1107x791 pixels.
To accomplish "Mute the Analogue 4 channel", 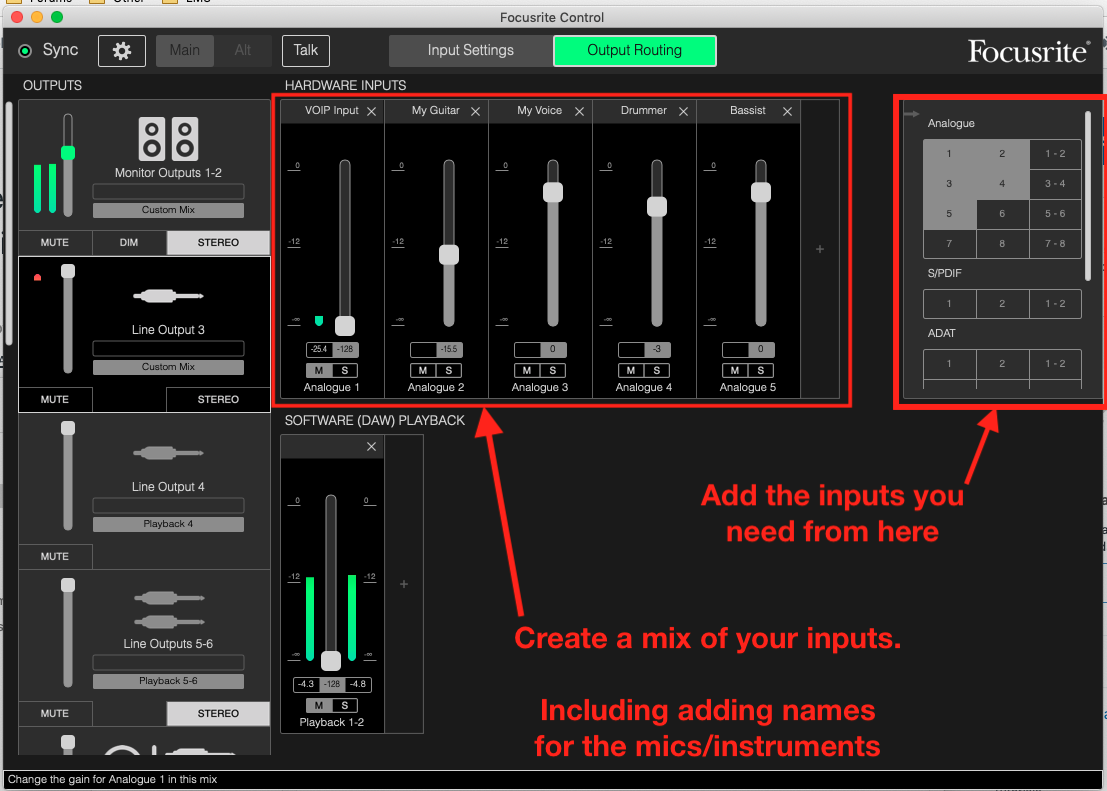I will pos(630,370).
